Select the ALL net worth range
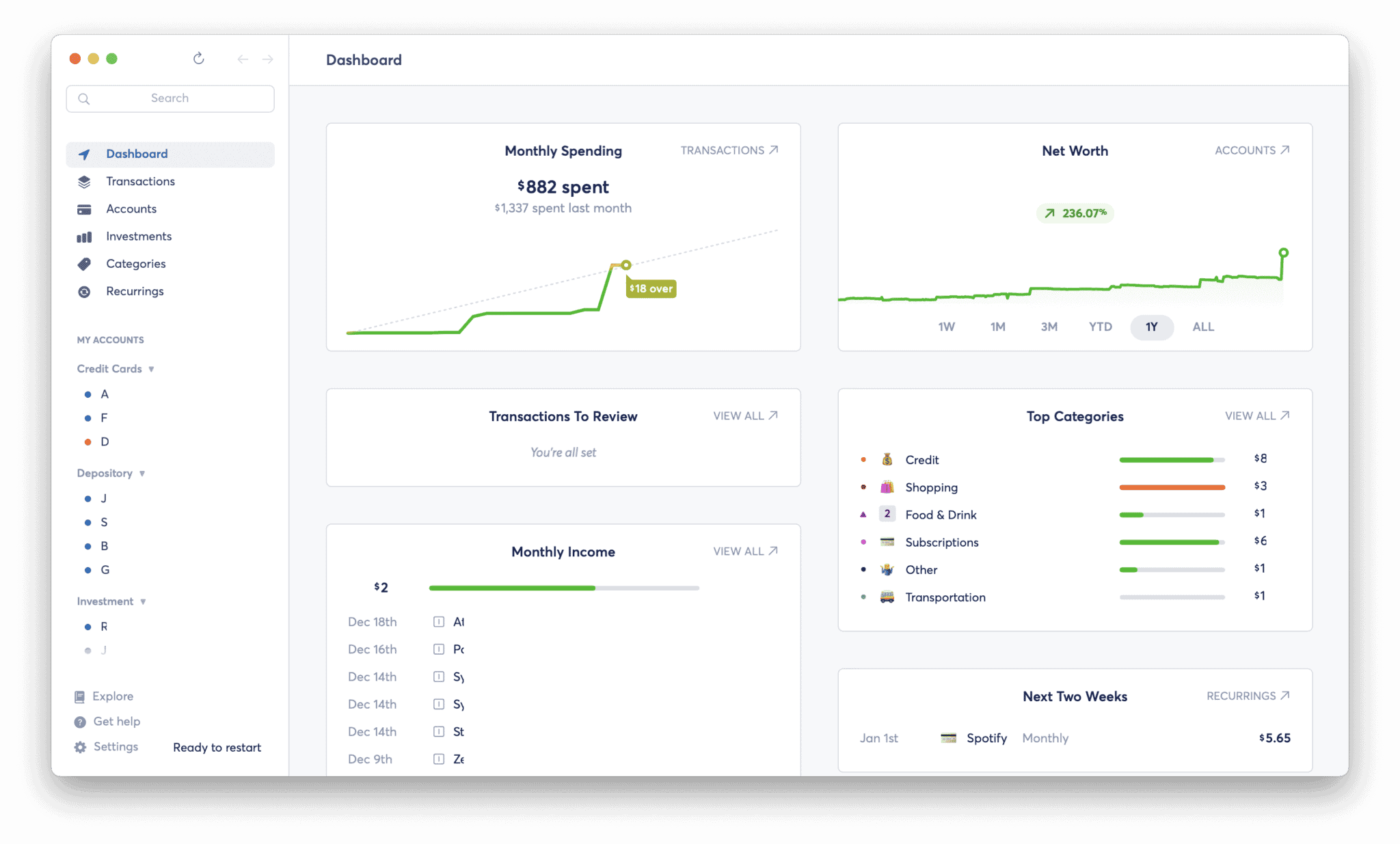 pyautogui.click(x=1203, y=327)
